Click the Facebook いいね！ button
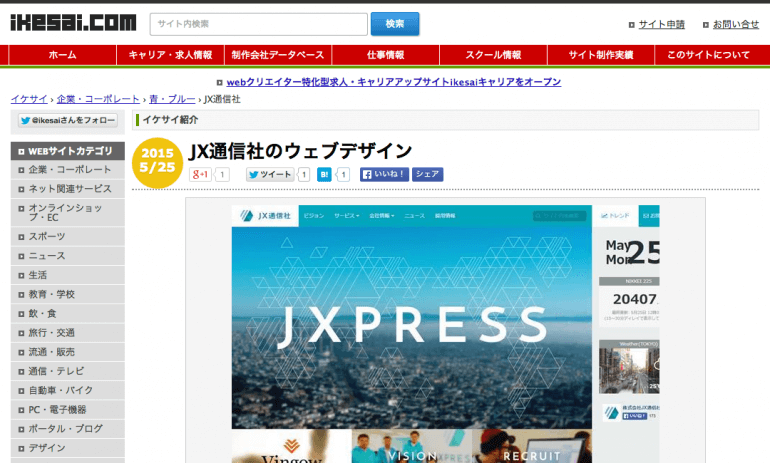The width and height of the screenshot is (770, 463). click(x=384, y=174)
